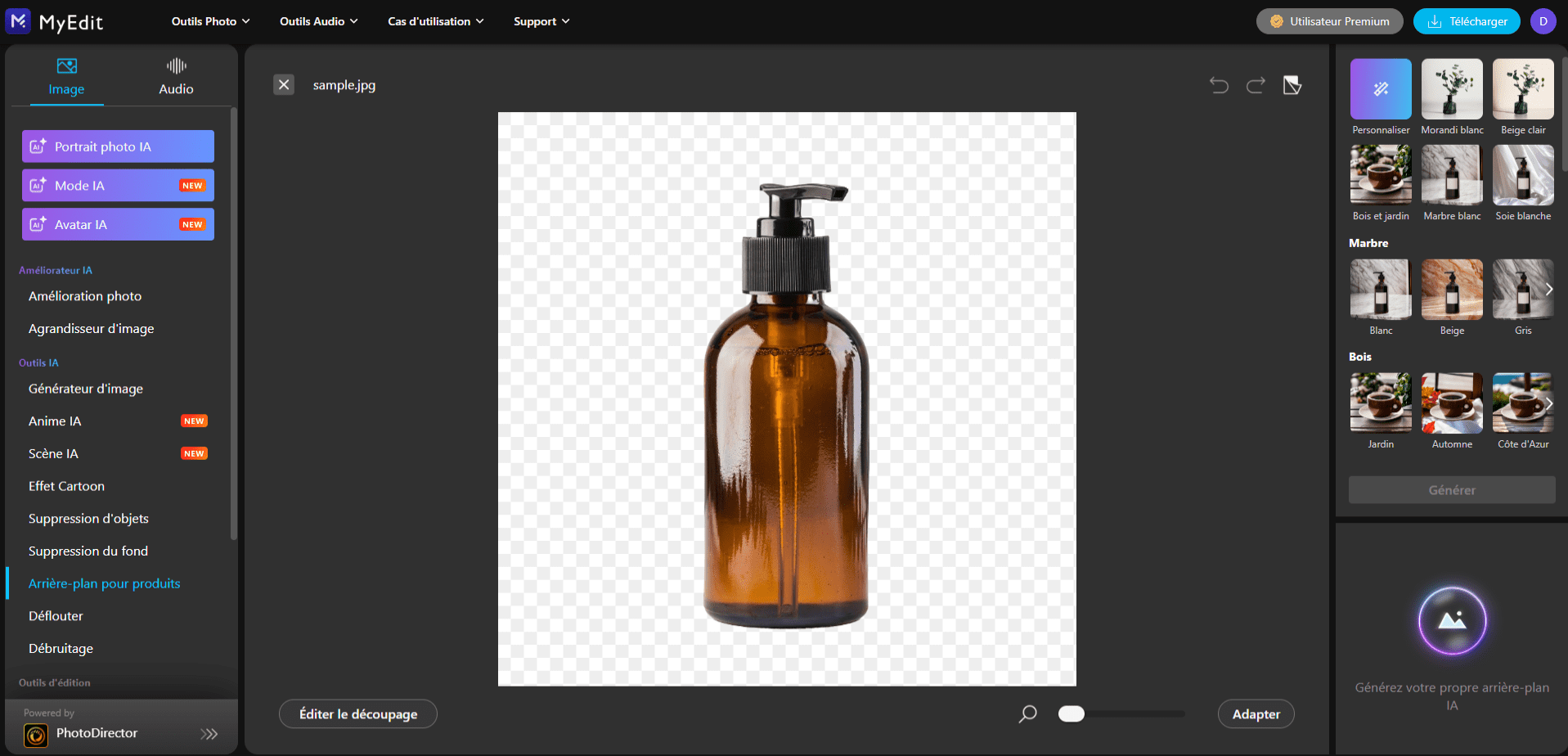Expand more Marbre backgrounds with the chevron
1568x756 pixels.
point(1549,289)
